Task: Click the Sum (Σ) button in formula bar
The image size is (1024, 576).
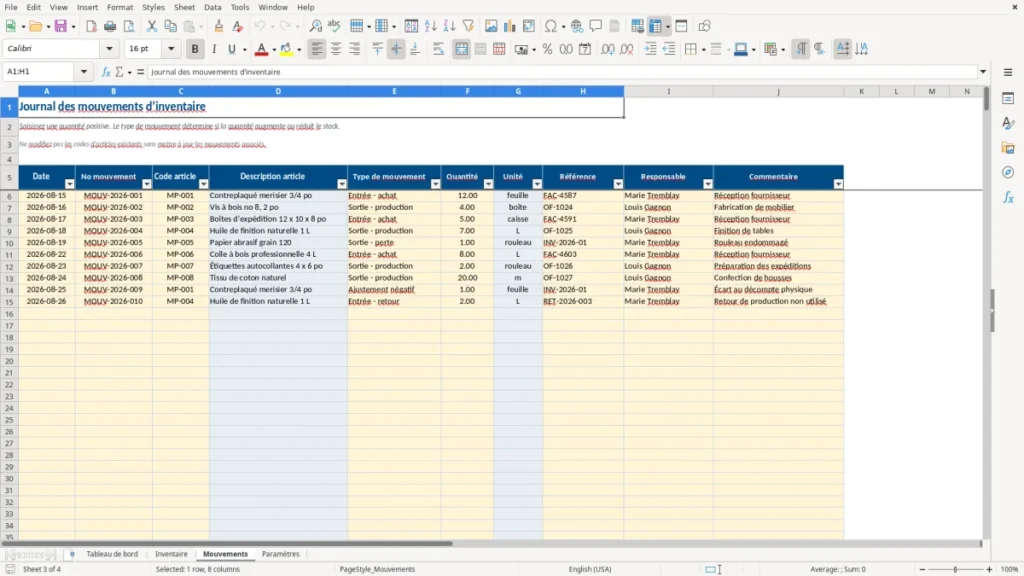Action: pos(120,72)
